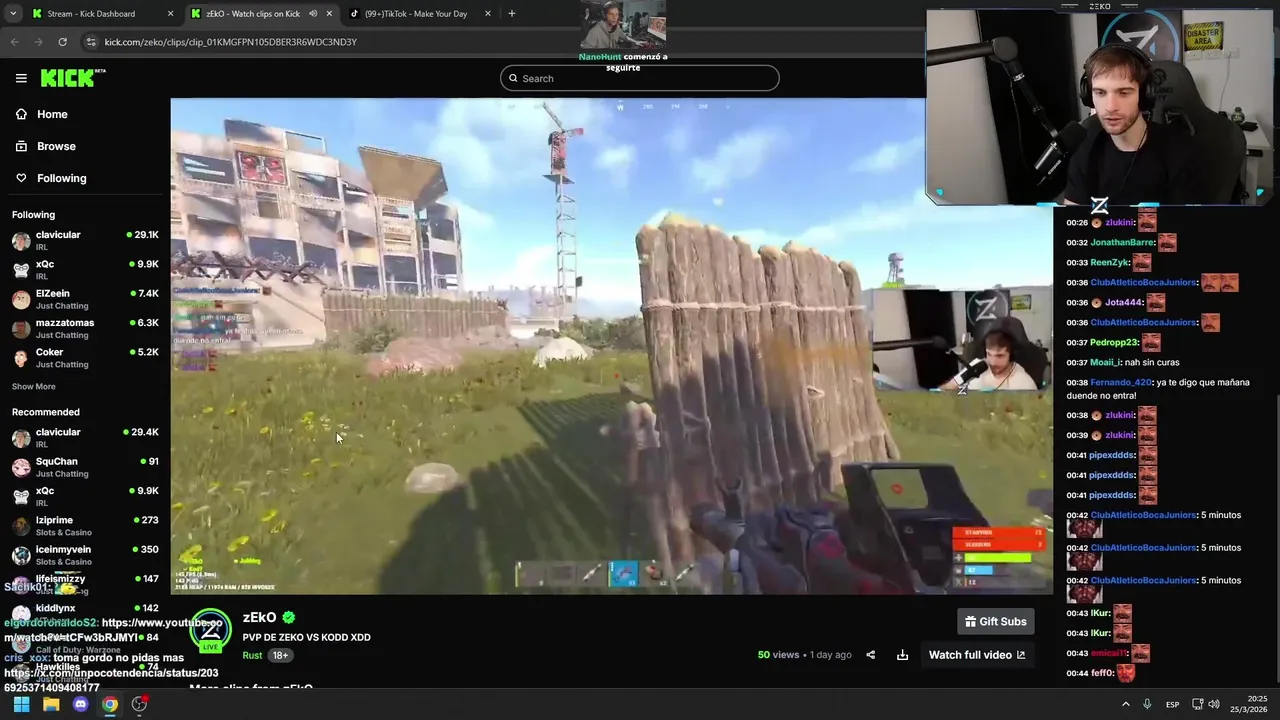View site information icon in address bar
1280x720 pixels.
[91, 42]
